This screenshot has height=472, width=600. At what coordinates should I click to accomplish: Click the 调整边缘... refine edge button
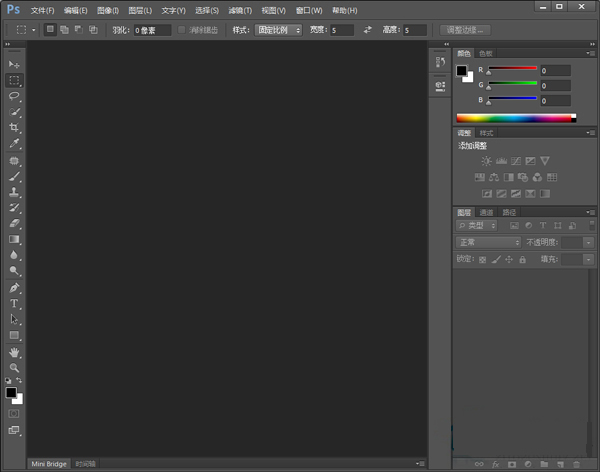tap(465, 30)
